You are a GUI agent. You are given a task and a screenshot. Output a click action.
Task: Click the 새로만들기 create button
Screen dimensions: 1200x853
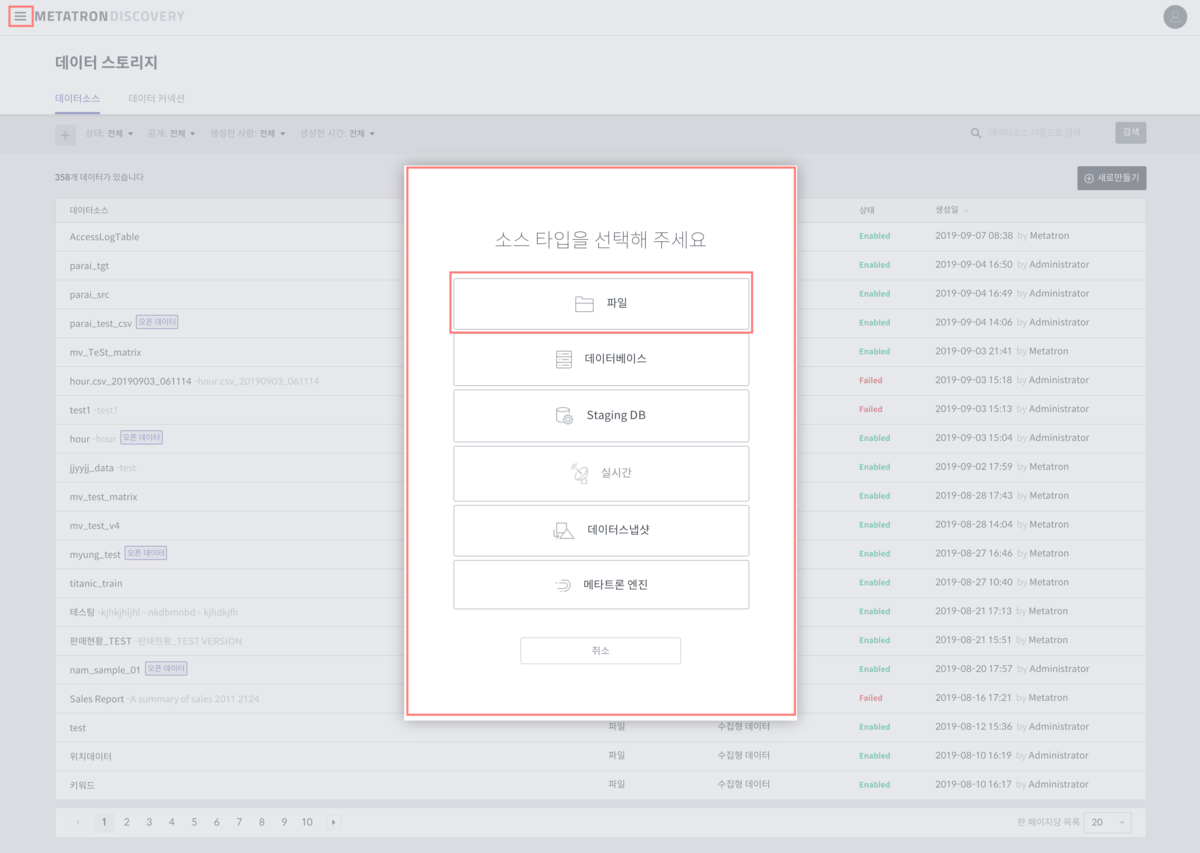(x=1111, y=178)
